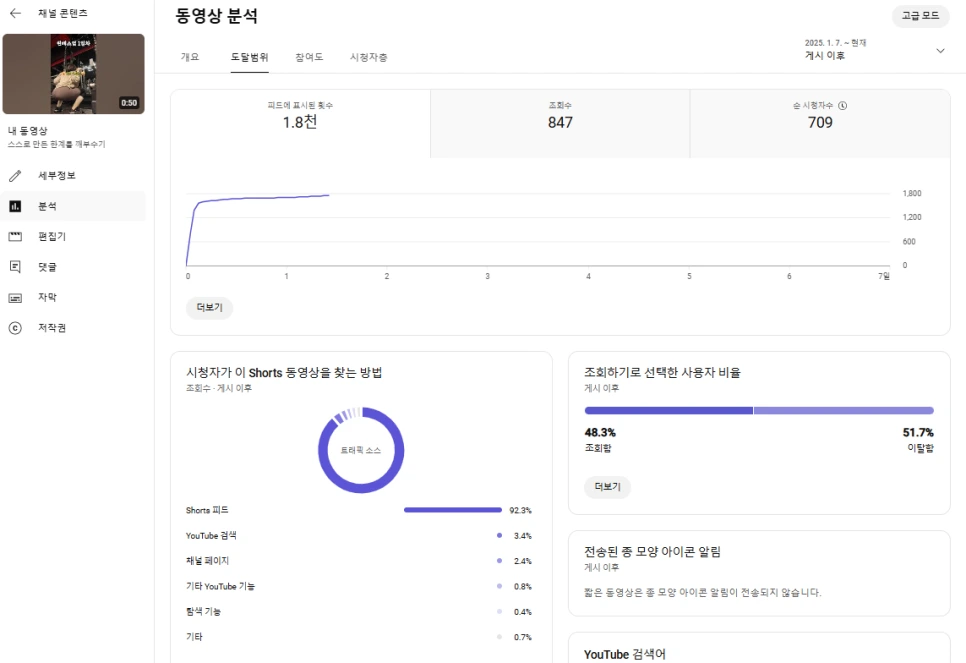Select the 도달범위 tab

pyautogui.click(x=250, y=57)
